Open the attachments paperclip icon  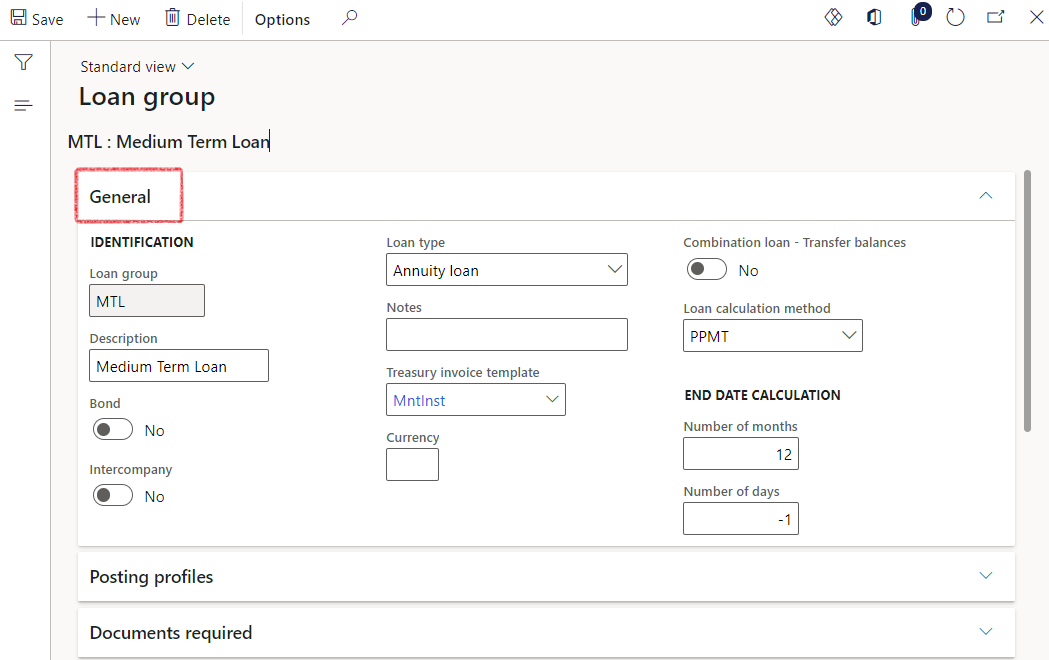915,19
